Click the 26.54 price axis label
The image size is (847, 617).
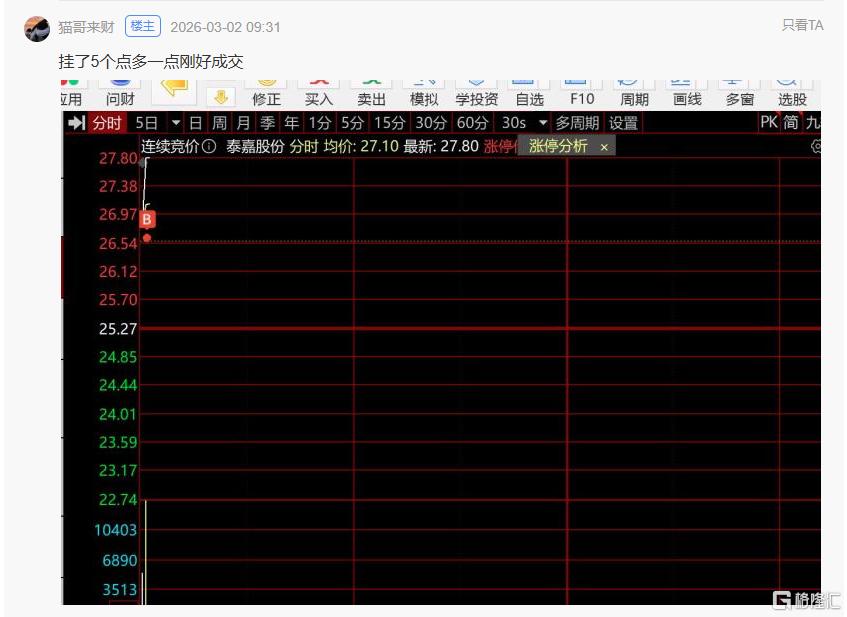coord(118,244)
